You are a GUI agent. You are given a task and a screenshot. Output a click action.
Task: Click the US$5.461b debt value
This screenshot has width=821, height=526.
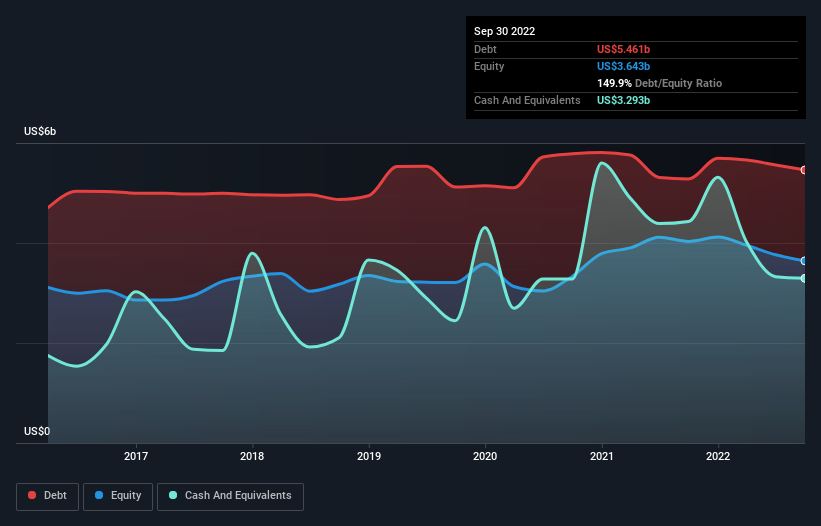623,49
